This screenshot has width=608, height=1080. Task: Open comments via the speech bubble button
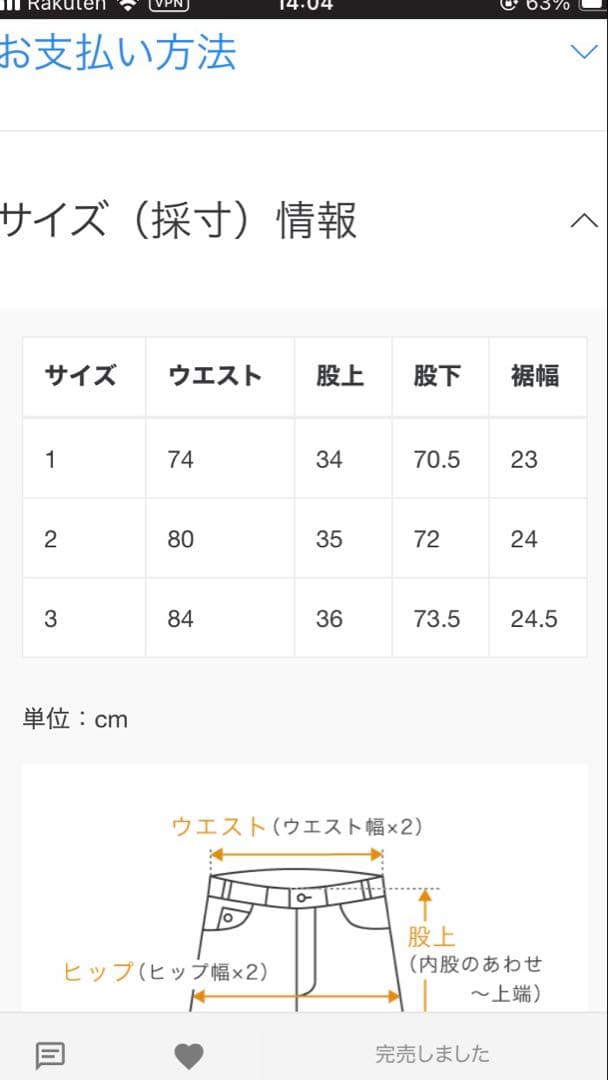(50, 1054)
